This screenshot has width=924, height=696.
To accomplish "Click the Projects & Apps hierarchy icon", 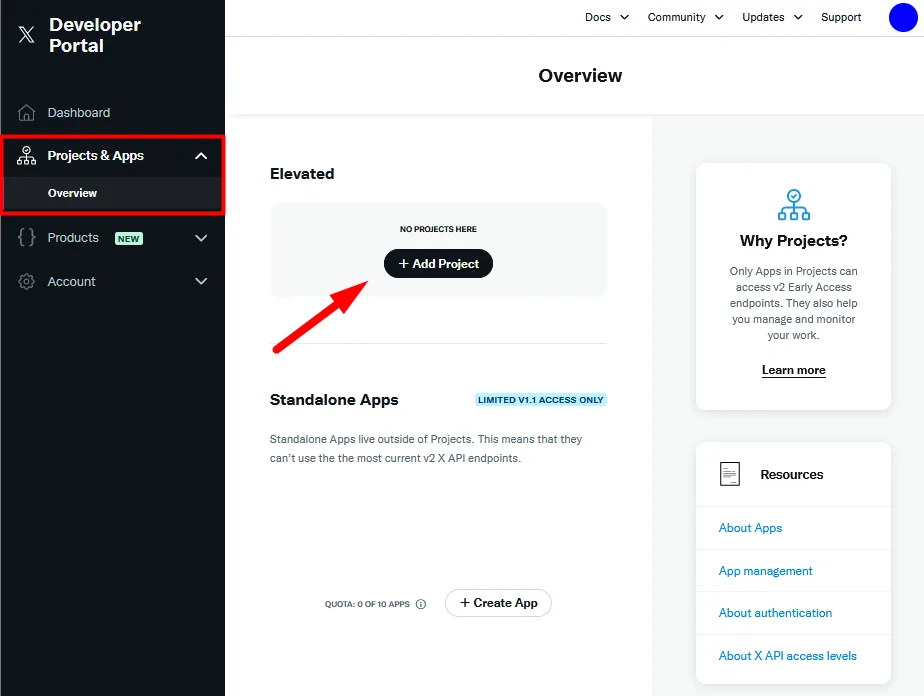I will (27, 156).
